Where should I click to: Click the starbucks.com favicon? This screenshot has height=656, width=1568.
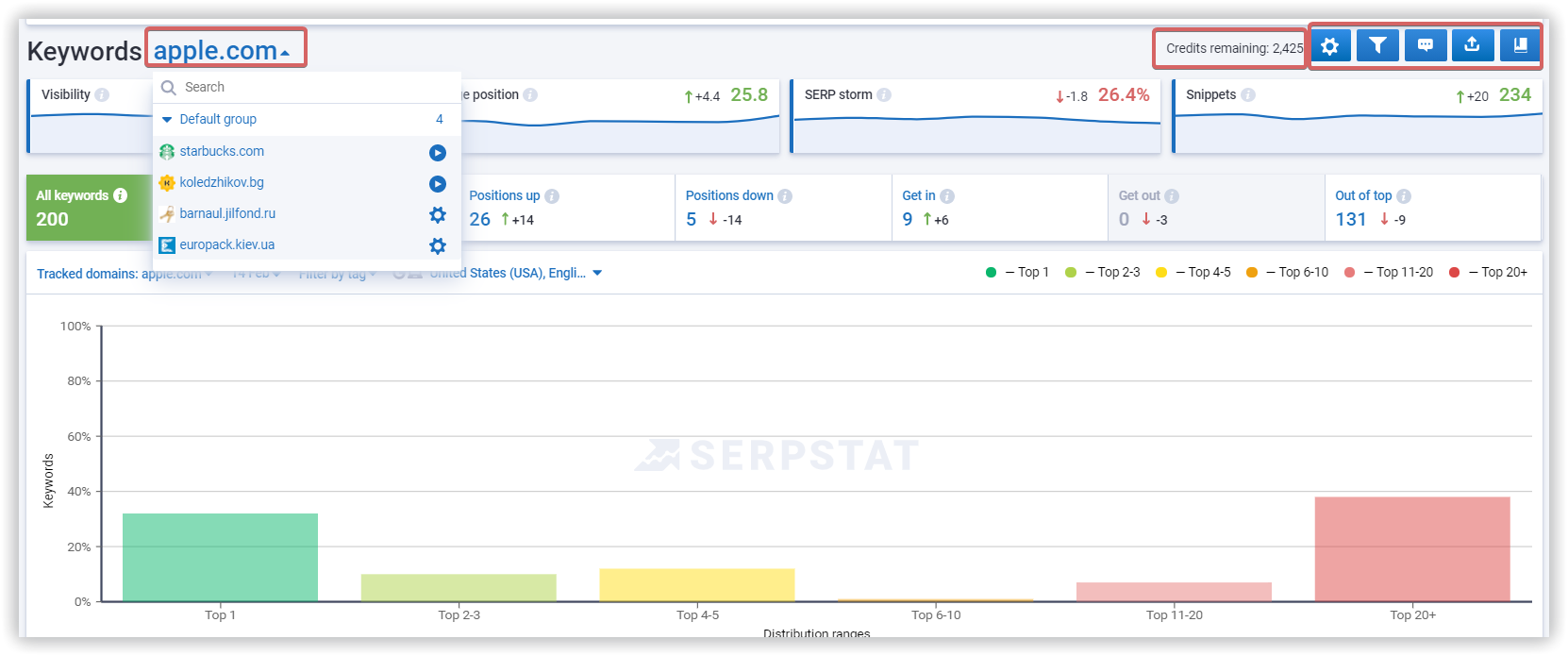tap(167, 151)
